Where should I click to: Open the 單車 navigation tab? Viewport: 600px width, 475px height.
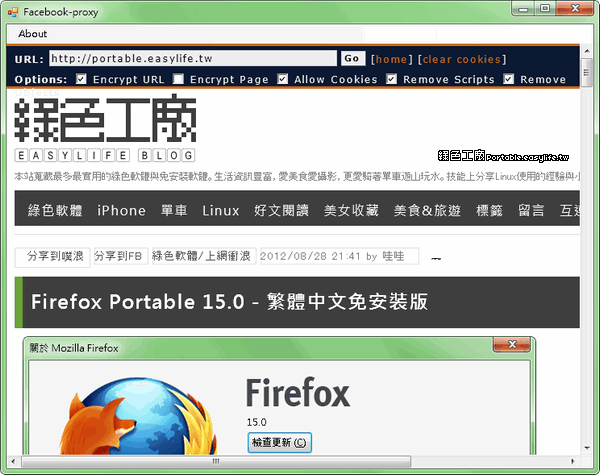(x=174, y=211)
